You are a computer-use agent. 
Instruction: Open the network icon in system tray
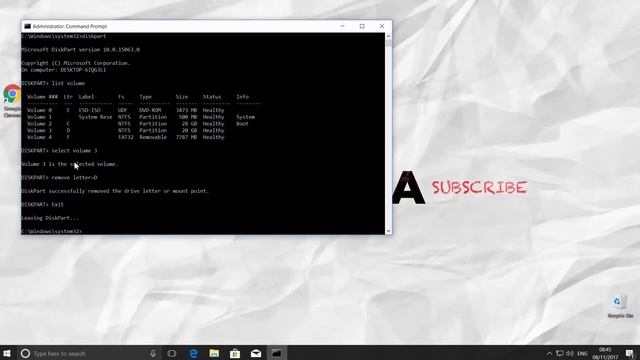(x=560, y=353)
